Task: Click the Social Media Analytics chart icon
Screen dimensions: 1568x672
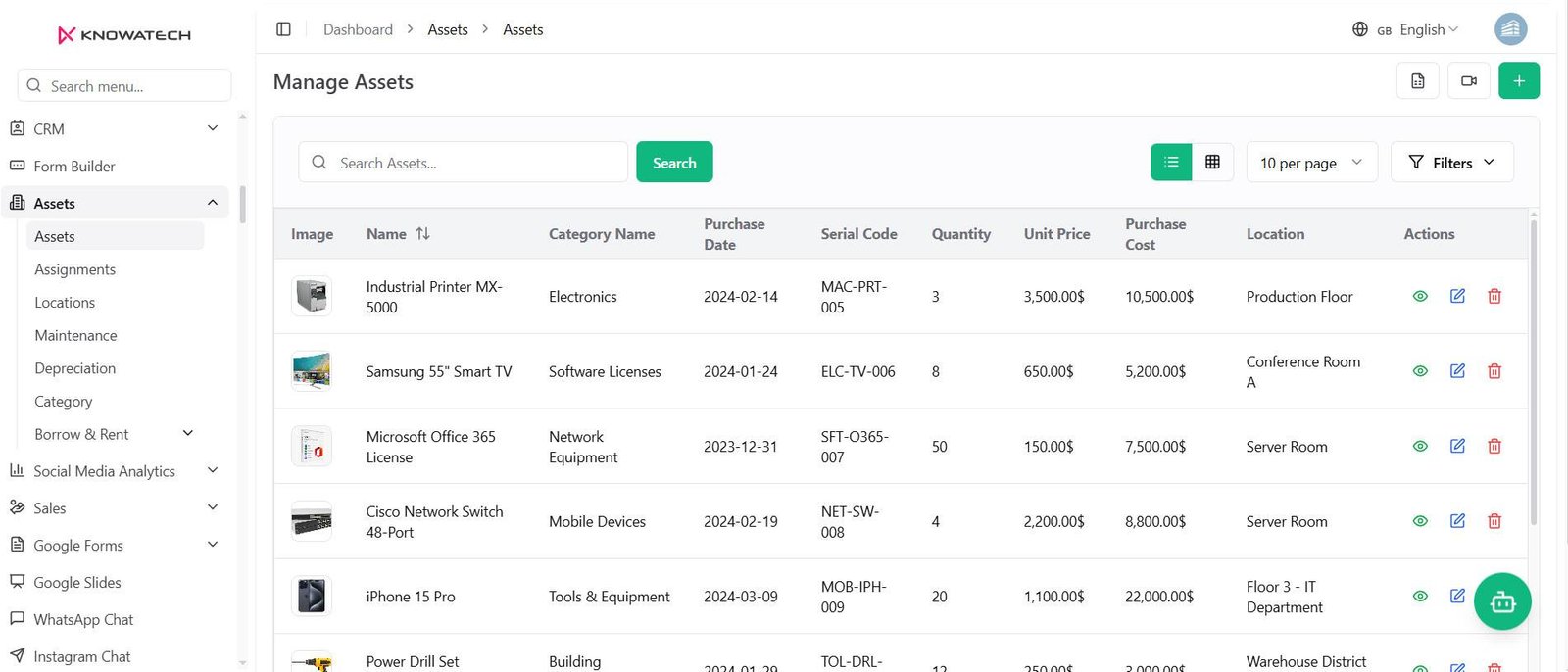Action: tap(17, 470)
